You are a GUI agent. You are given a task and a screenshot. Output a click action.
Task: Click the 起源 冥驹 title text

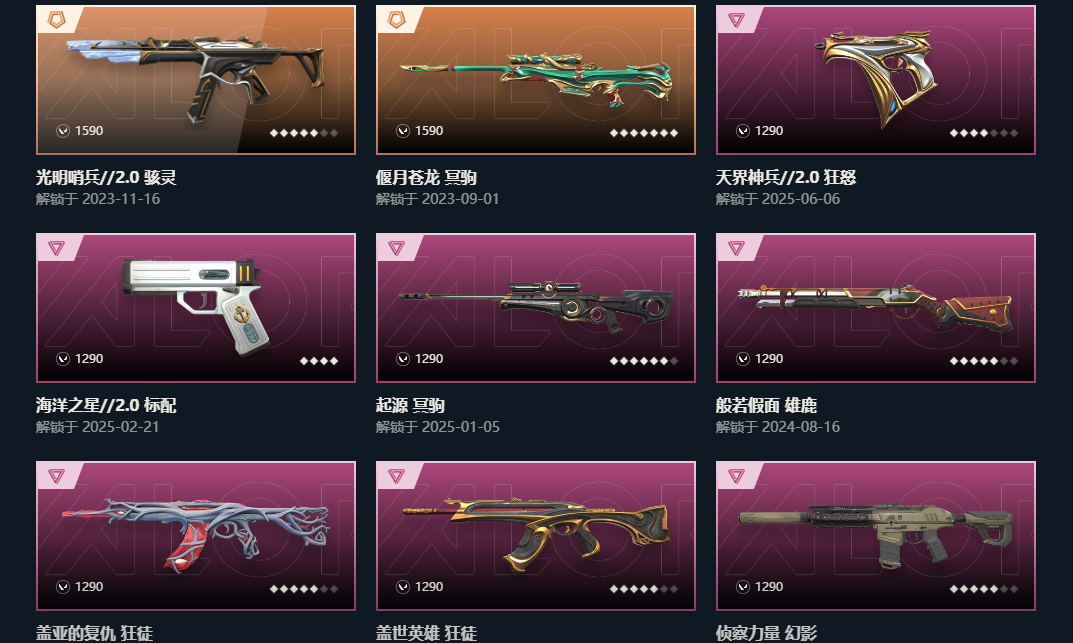(411, 406)
